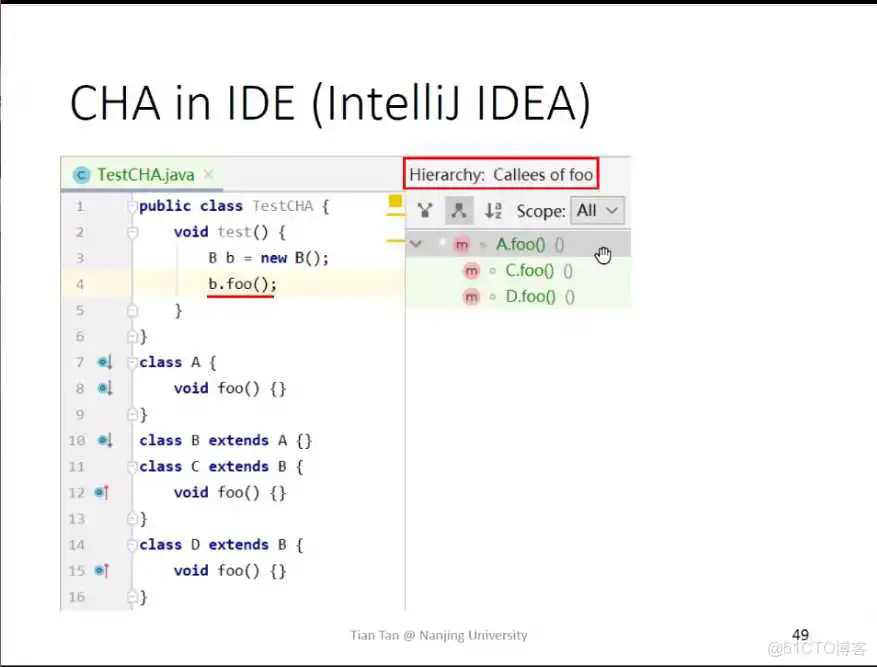Click the yellow inspection indicator square
This screenshot has height=667, width=877.
(x=394, y=202)
